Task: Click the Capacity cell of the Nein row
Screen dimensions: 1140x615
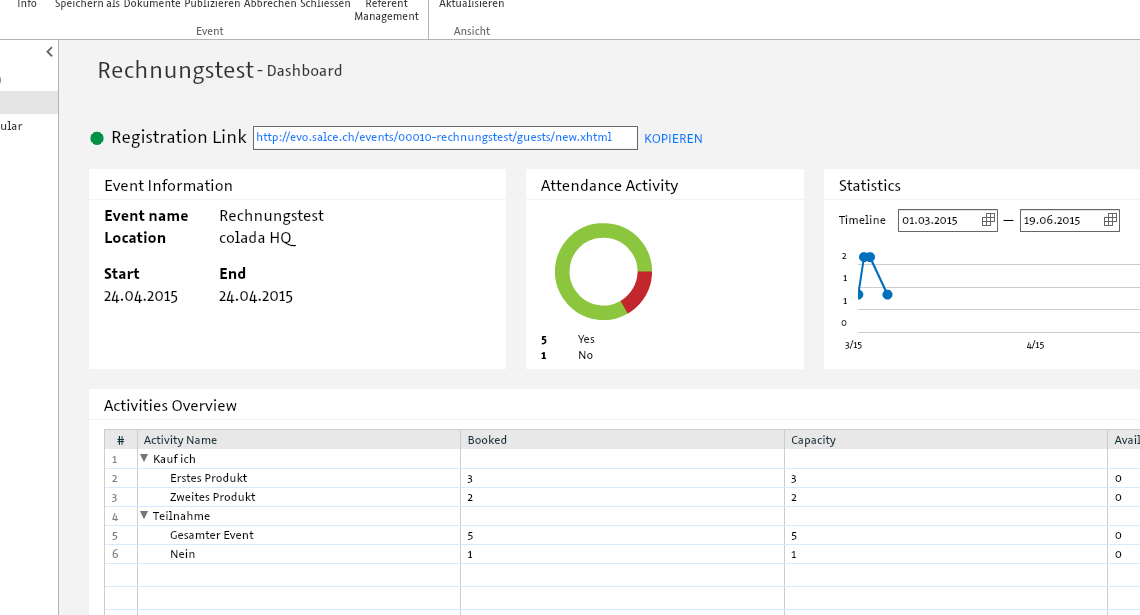Action: pos(946,554)
